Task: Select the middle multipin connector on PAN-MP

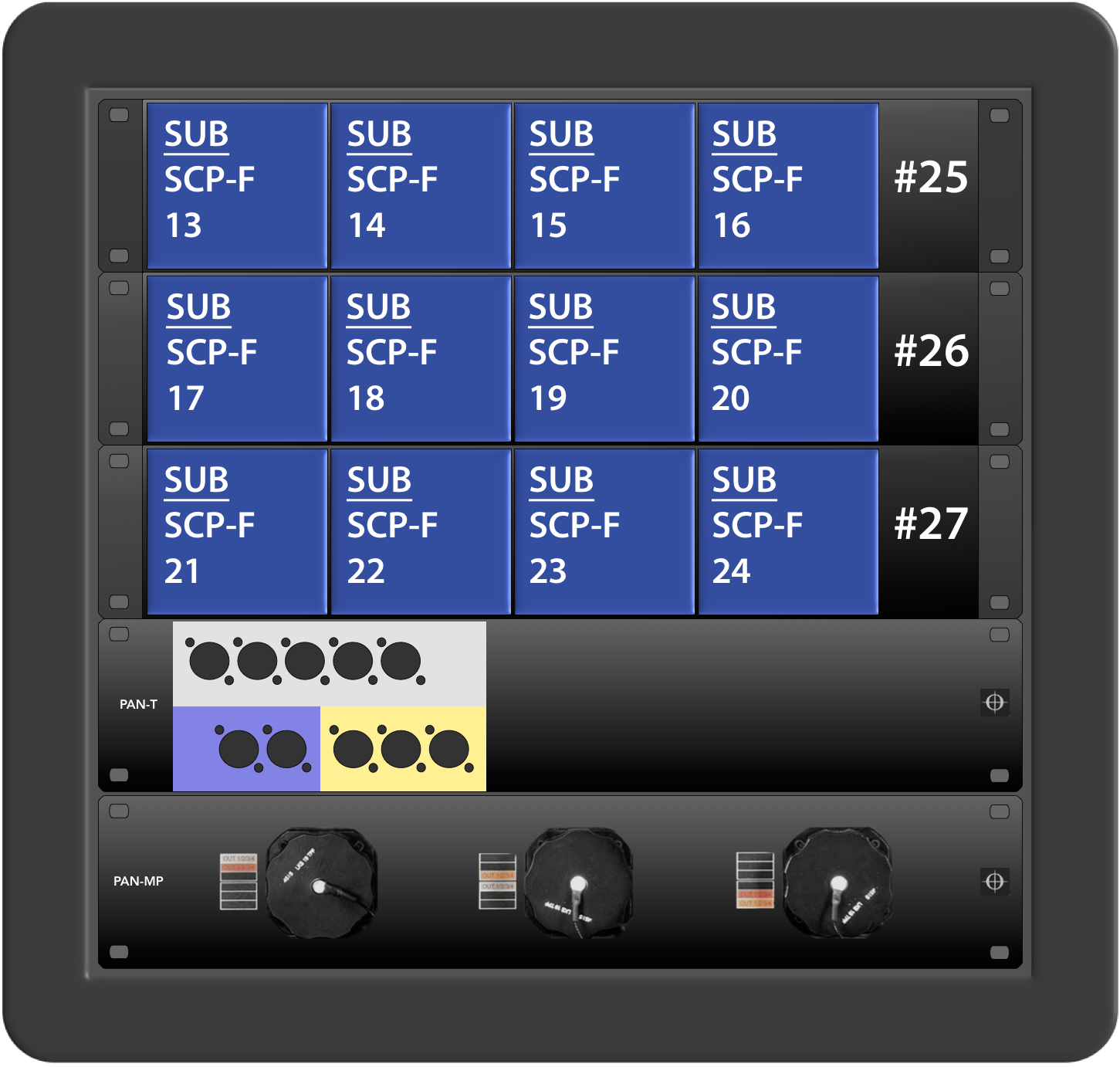Action: pyautogui.click(x=579, y=883)
